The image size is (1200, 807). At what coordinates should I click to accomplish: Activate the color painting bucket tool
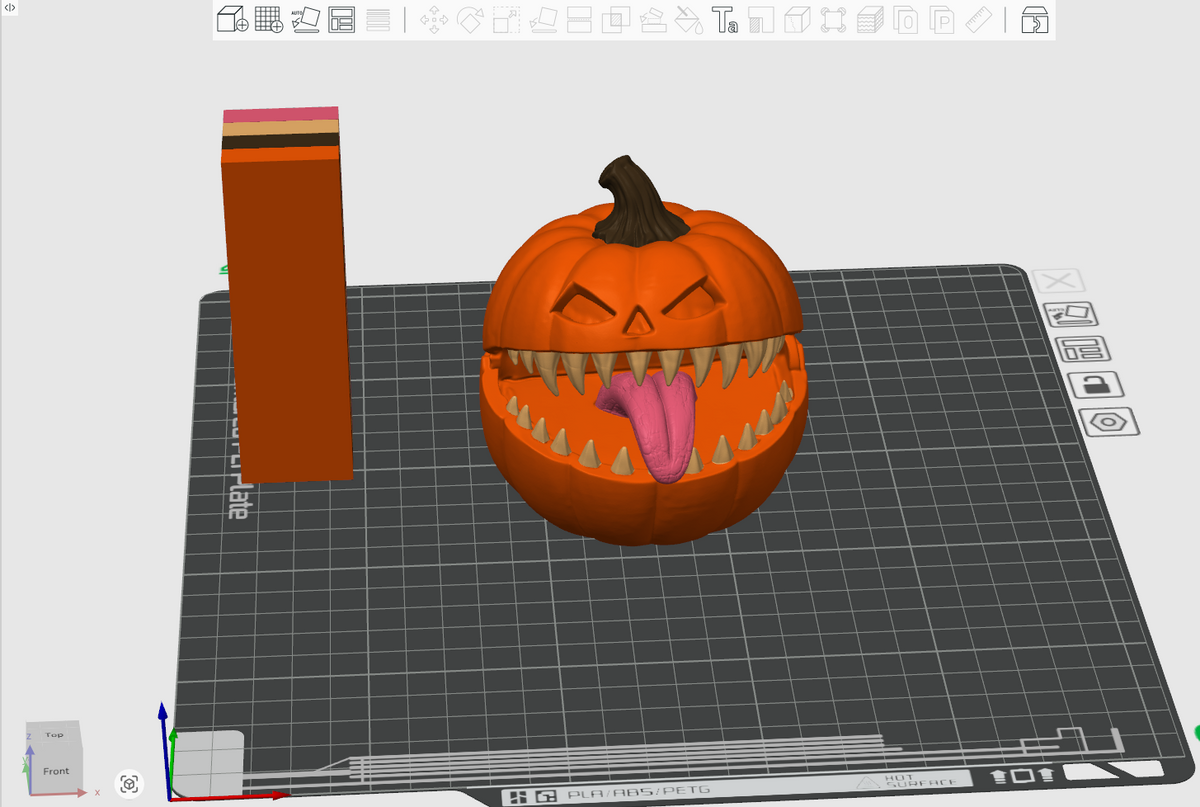688,20
